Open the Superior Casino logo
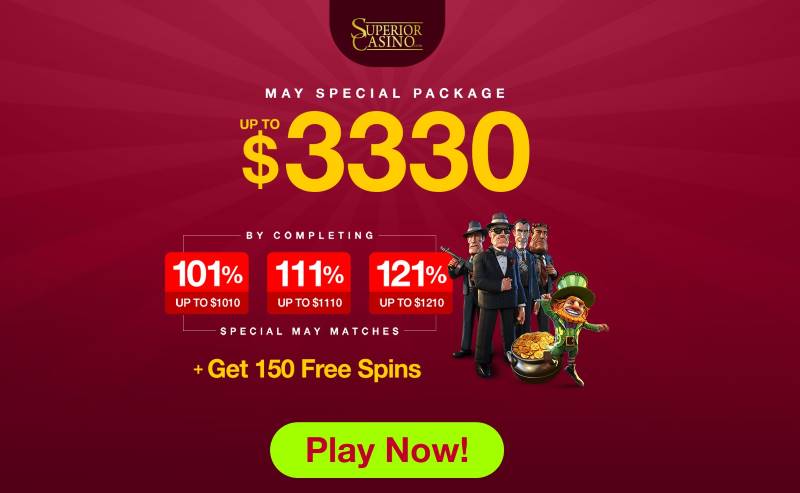 [387, 34]
